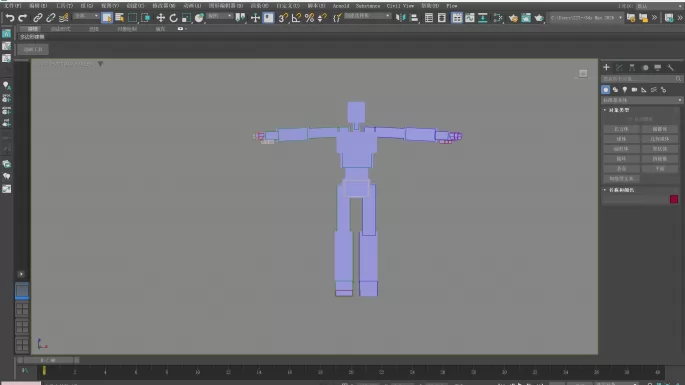Click the Box primitive button
Viewport: 685px width, 385px height.
[621, 129]
